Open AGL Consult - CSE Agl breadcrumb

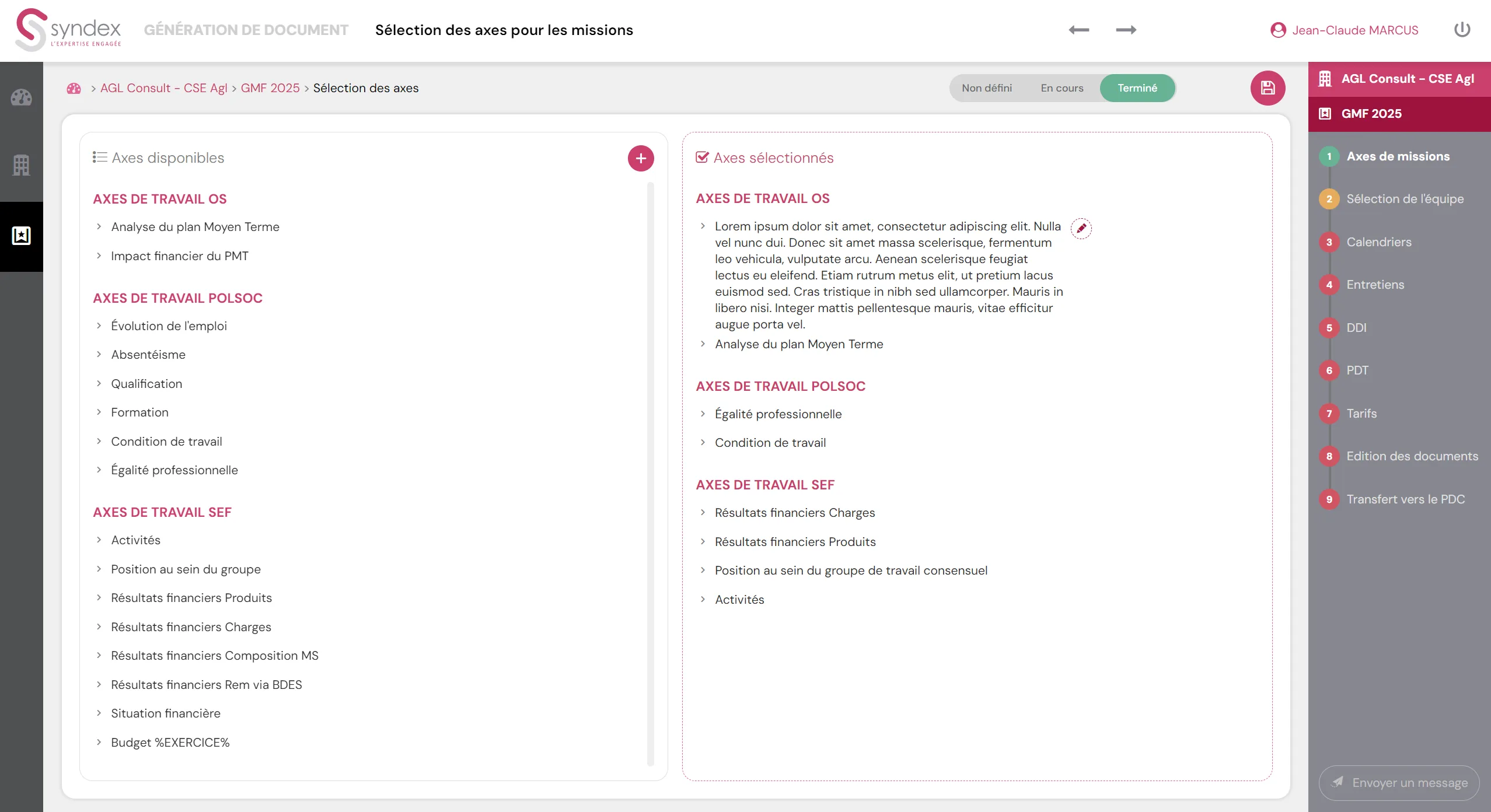[x=163, y=88]
